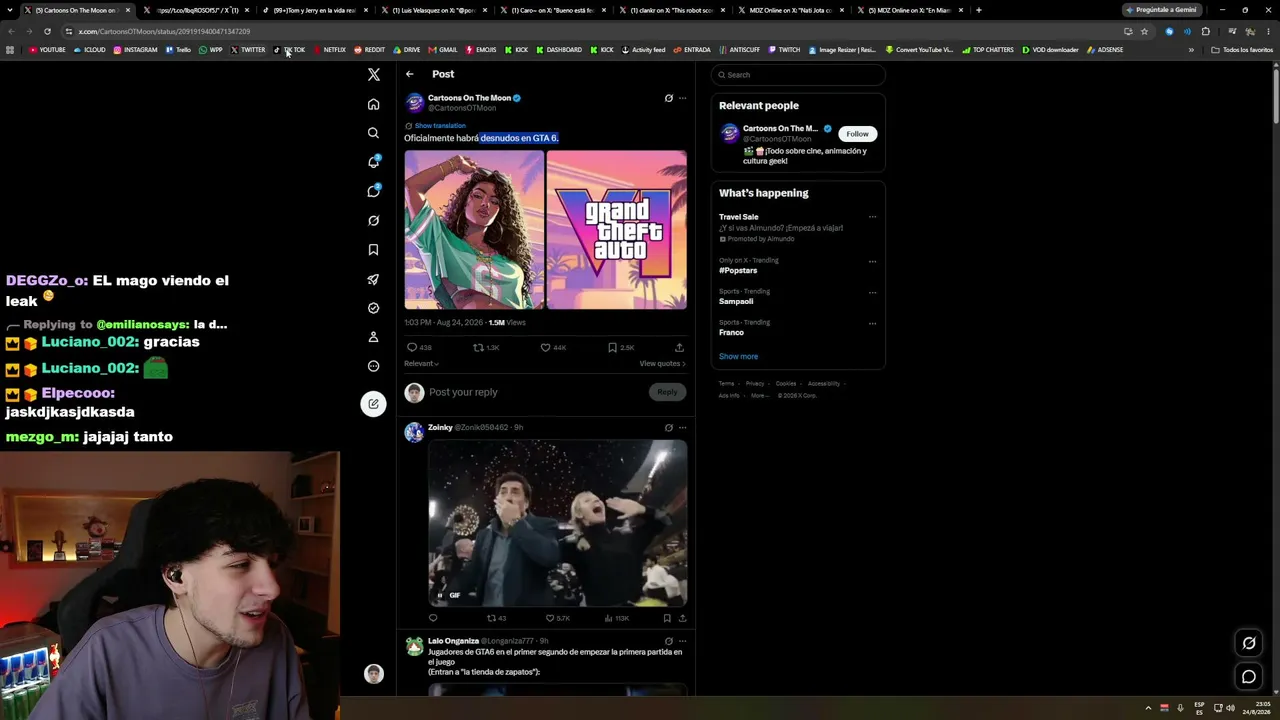Open Chat messages icon in sidebar
This screenshot has height=720, width=1280.
tap(373, 191)
